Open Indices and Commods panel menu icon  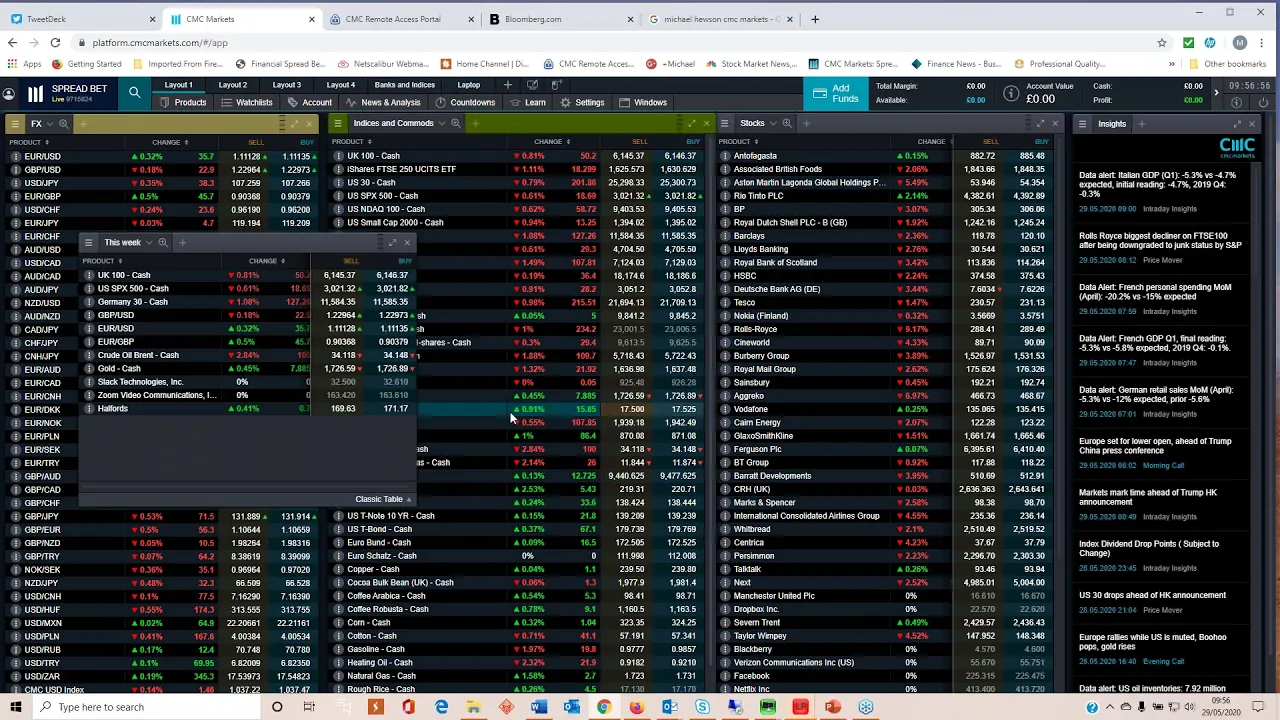coord(338,124)
